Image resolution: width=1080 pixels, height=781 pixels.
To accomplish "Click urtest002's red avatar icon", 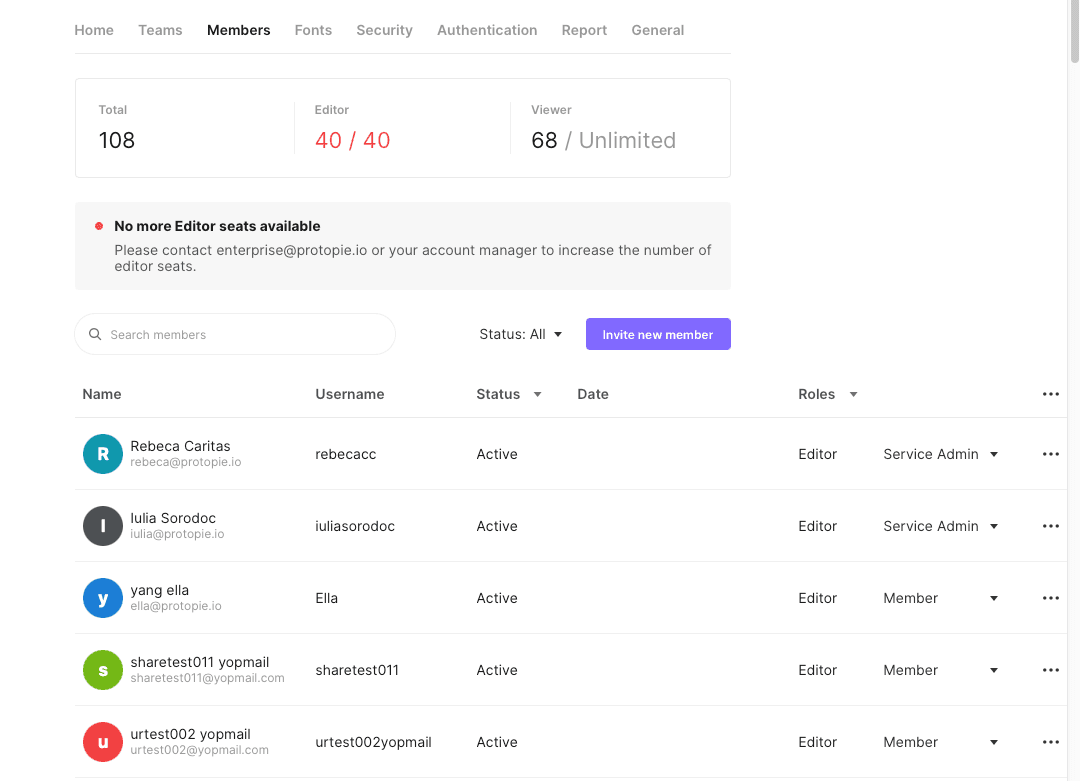I will 102,742.
